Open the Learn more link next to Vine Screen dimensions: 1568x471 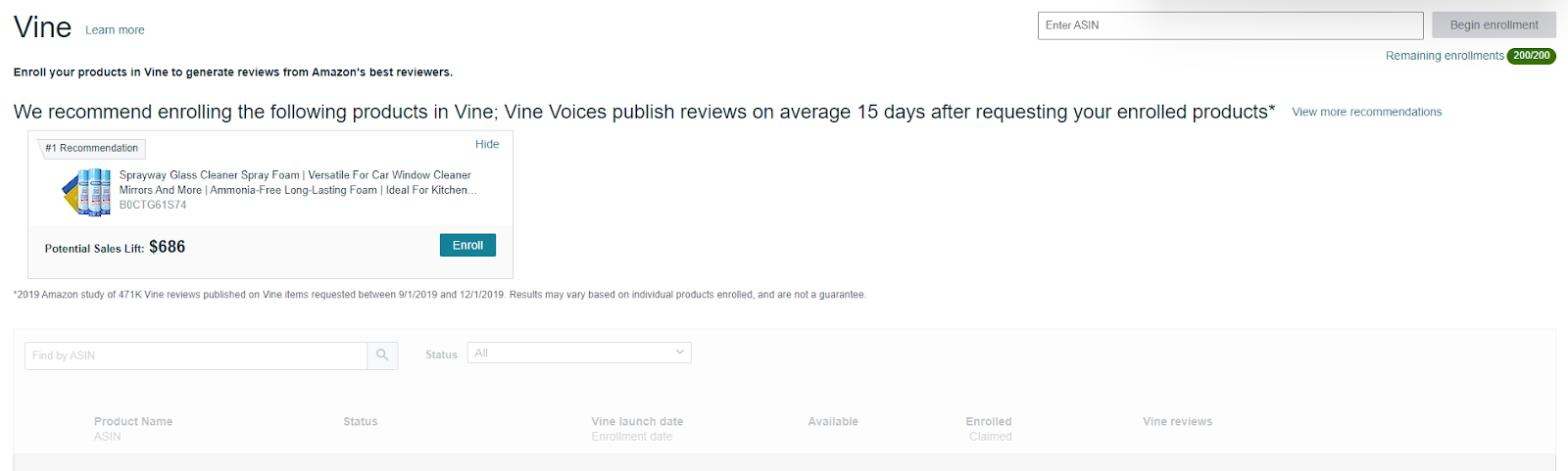tap(115, 30)
